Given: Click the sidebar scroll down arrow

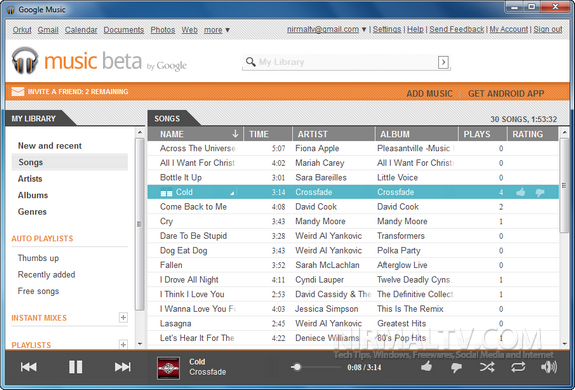Looking at the screenshot, I should [x=140, y=344].
